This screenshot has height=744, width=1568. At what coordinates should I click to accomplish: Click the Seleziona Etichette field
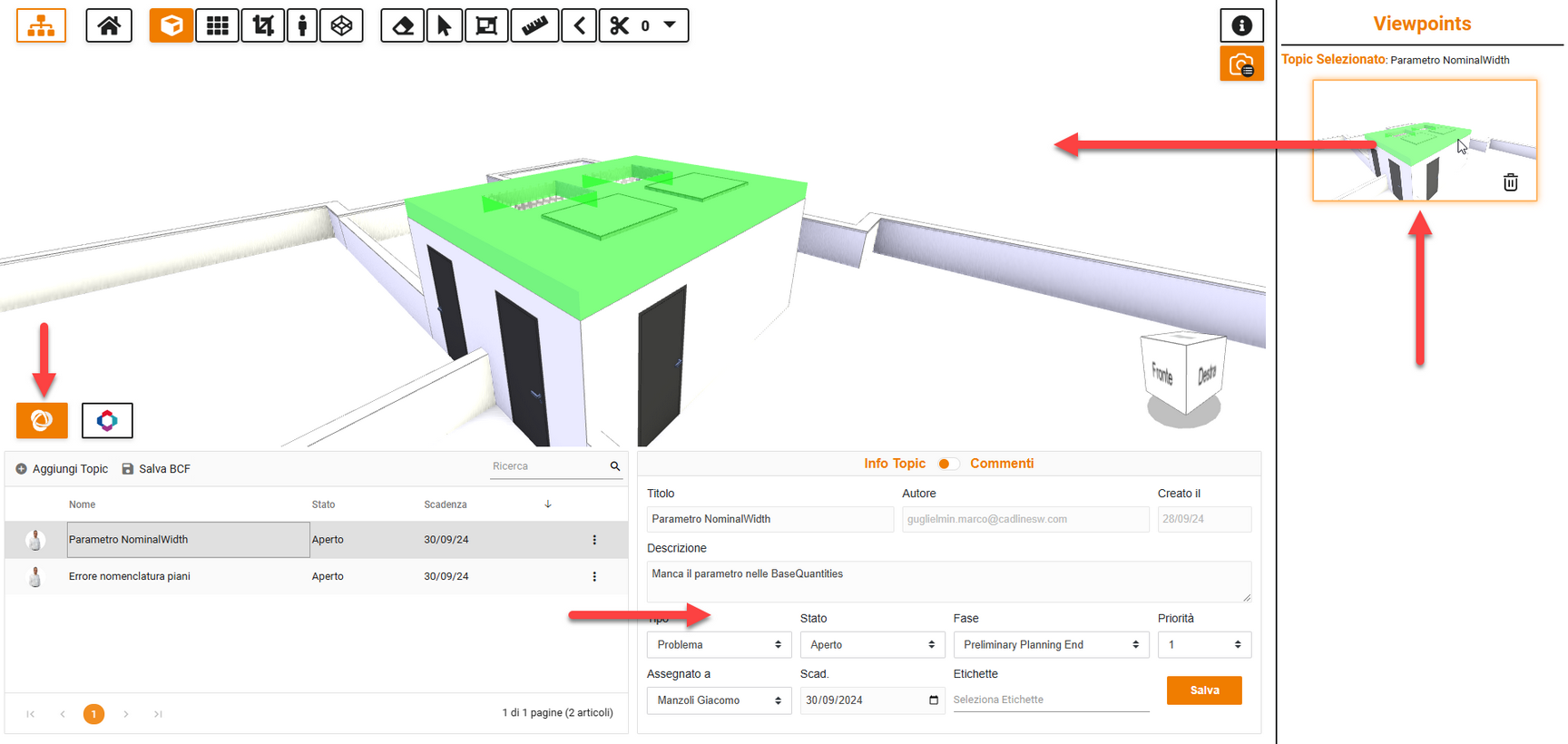point(1051,700)
